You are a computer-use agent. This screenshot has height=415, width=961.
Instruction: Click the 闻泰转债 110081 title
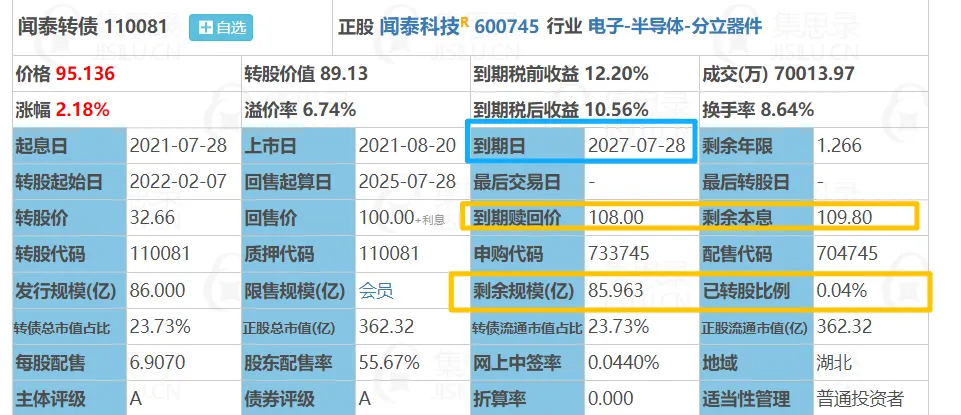pos(93,27)
